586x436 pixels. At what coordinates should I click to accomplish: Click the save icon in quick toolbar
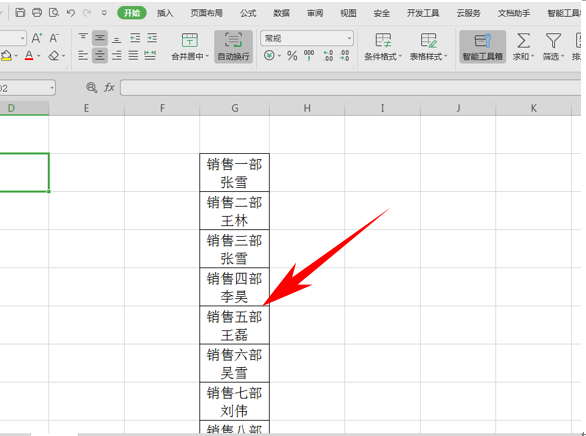click(20, 13)
